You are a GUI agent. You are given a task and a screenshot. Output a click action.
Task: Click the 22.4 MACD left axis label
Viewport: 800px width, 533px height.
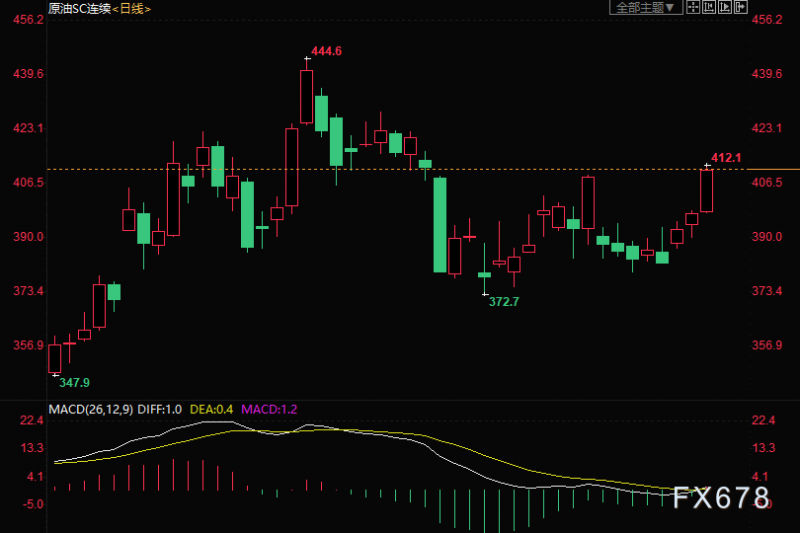pos(32,420)
